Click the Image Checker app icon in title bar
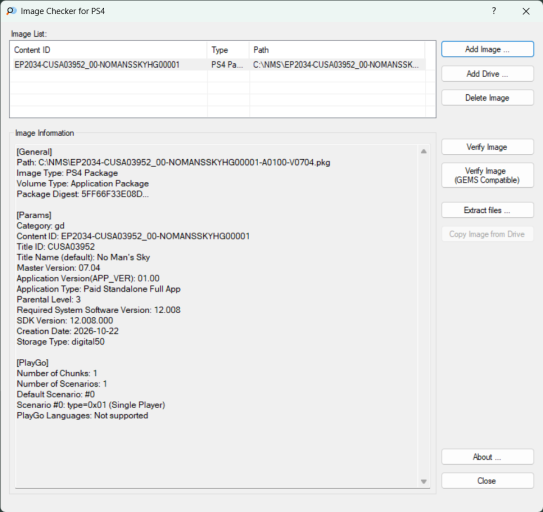The width and height of the screenshot is (543, 512). pos(11,11)
